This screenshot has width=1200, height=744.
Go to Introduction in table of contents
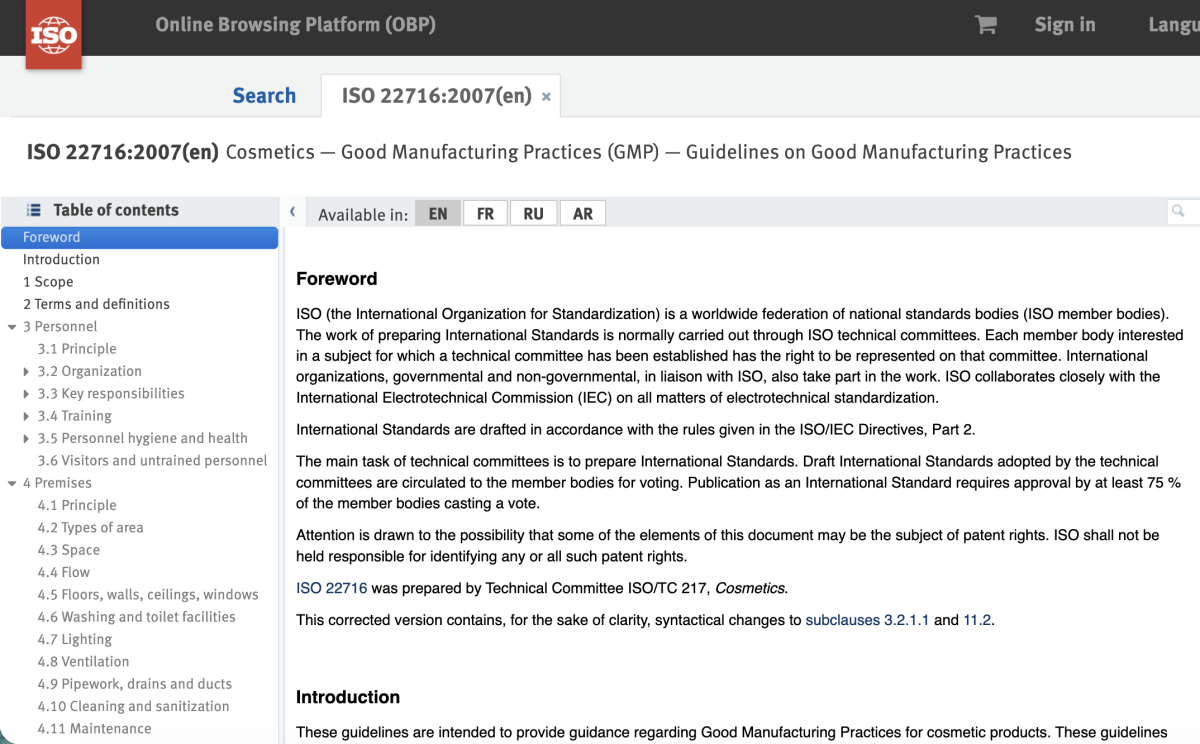61,259
